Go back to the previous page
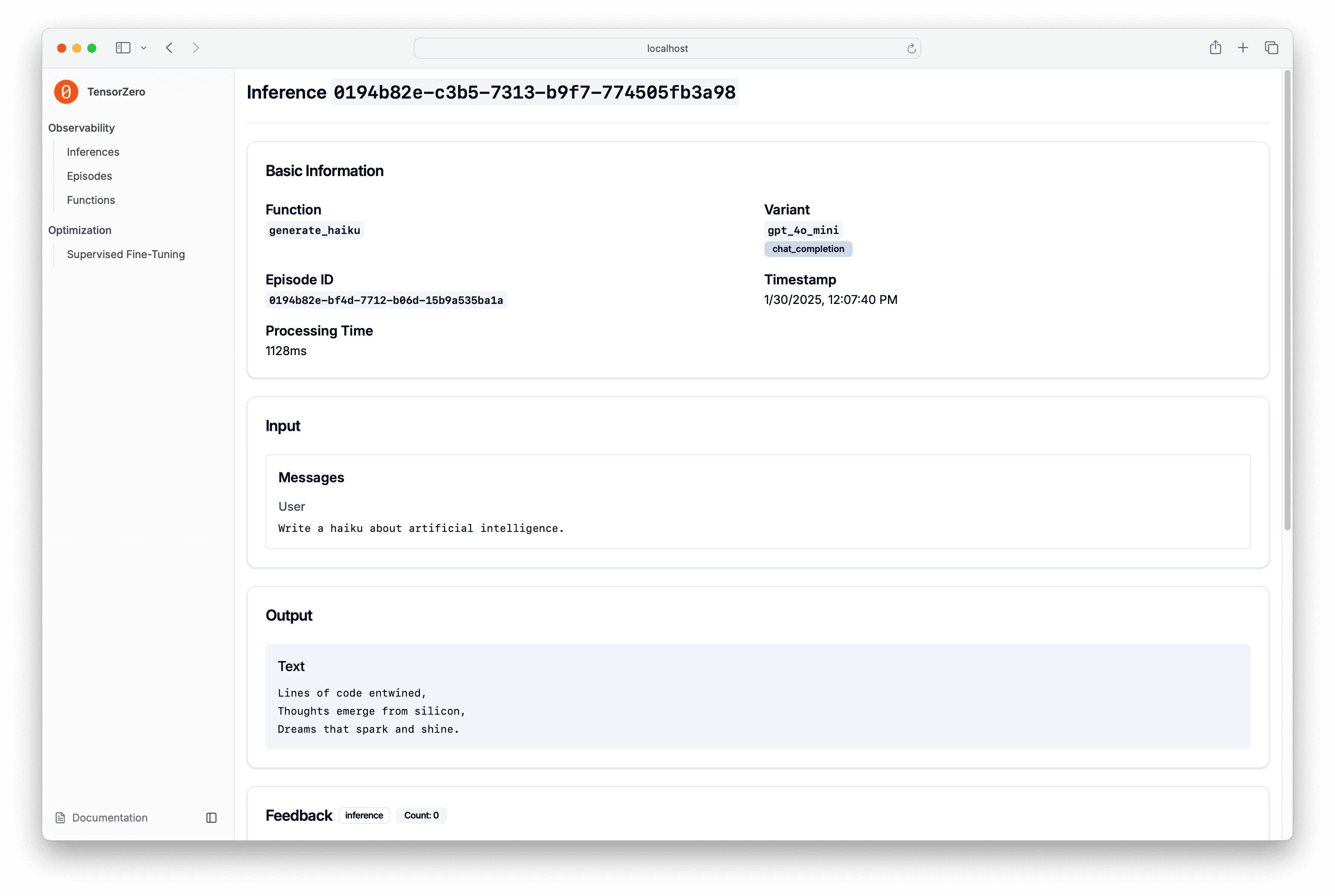The width and height of the screenshot is (1335, 896). 169,48
